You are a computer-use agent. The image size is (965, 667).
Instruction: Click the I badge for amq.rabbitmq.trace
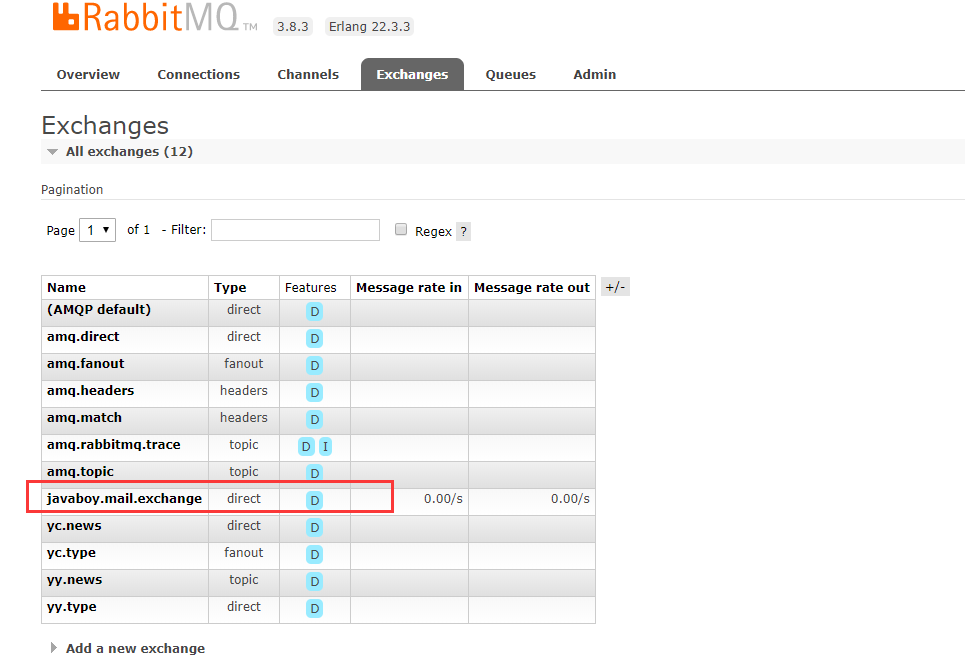click(326, 447)
